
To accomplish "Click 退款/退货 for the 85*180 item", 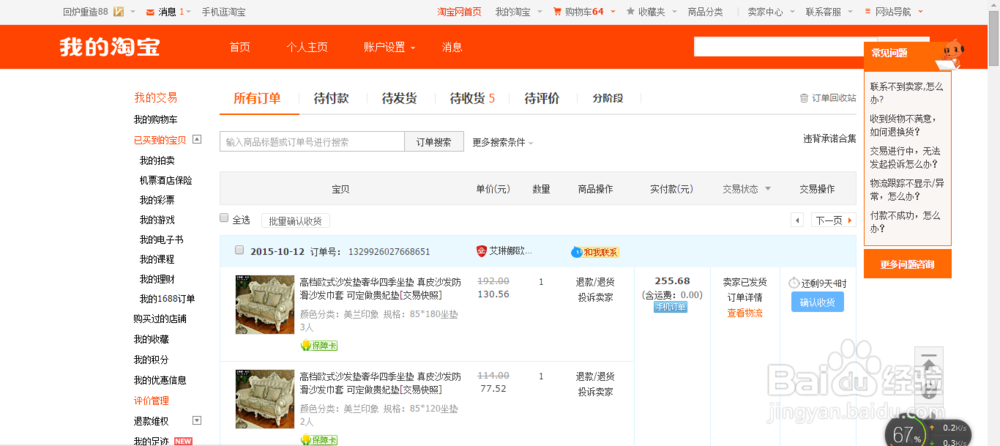I will tap(595, 281).
